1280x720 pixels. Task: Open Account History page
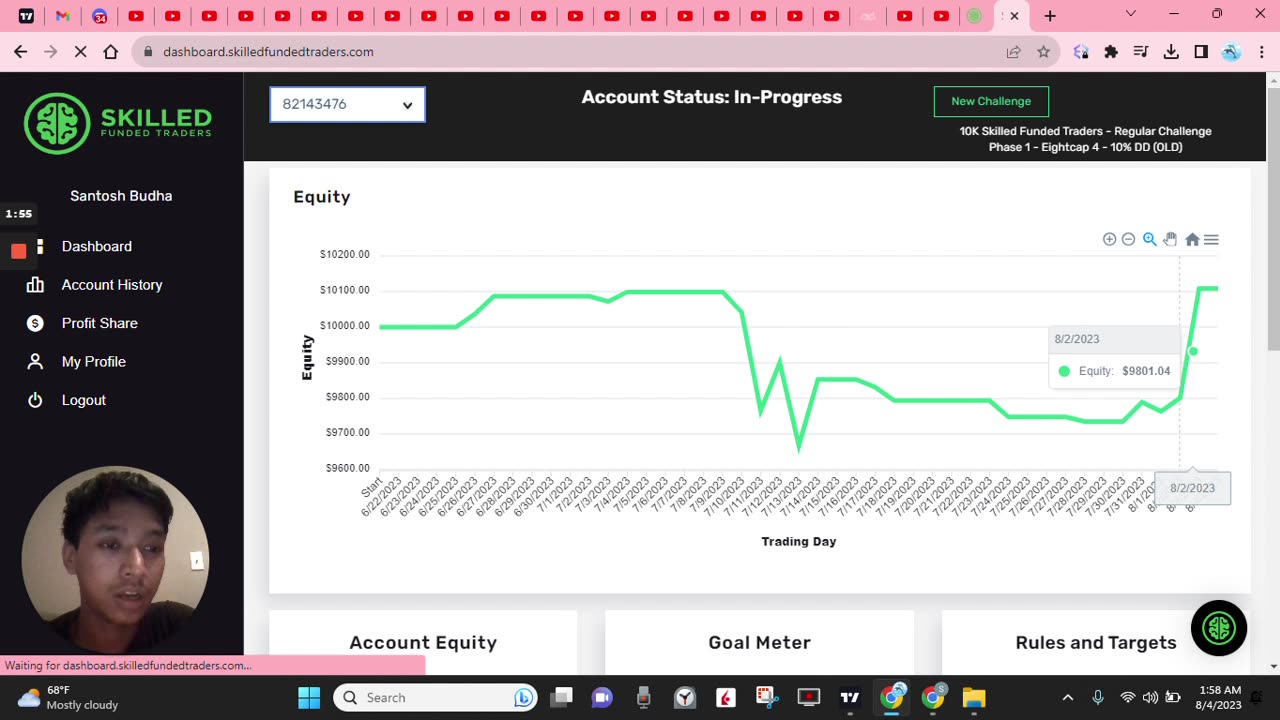point(112,285)
